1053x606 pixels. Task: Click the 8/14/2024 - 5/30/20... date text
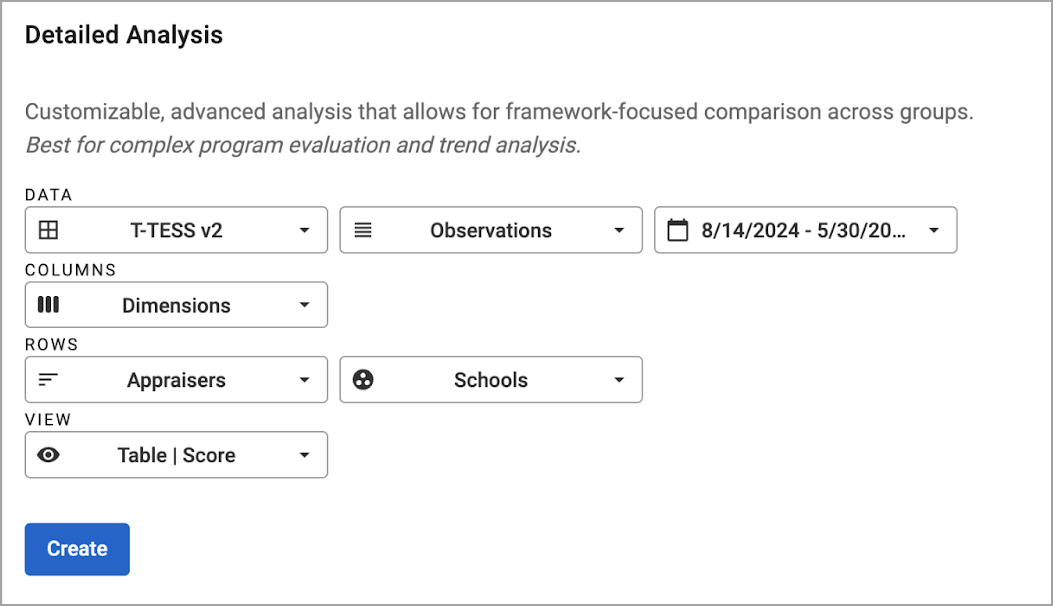804,230
